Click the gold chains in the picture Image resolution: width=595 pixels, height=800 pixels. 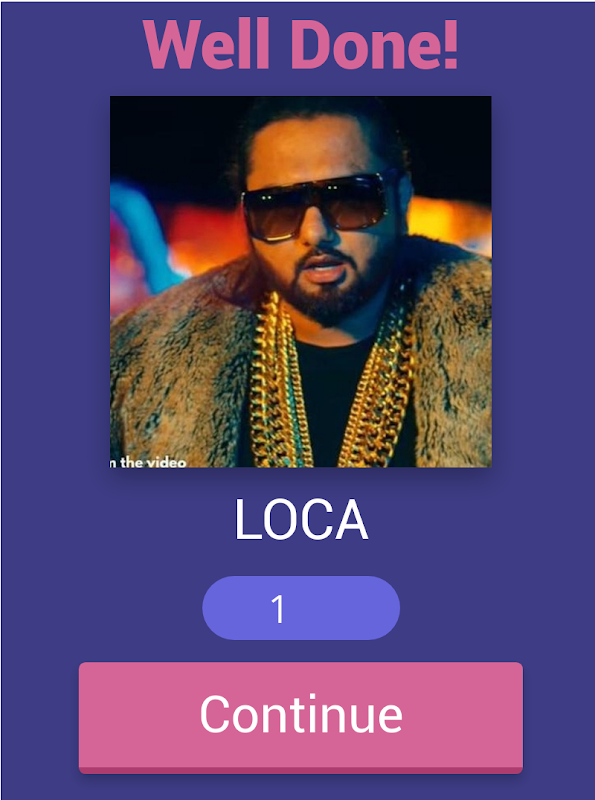[x=332, y=380]
